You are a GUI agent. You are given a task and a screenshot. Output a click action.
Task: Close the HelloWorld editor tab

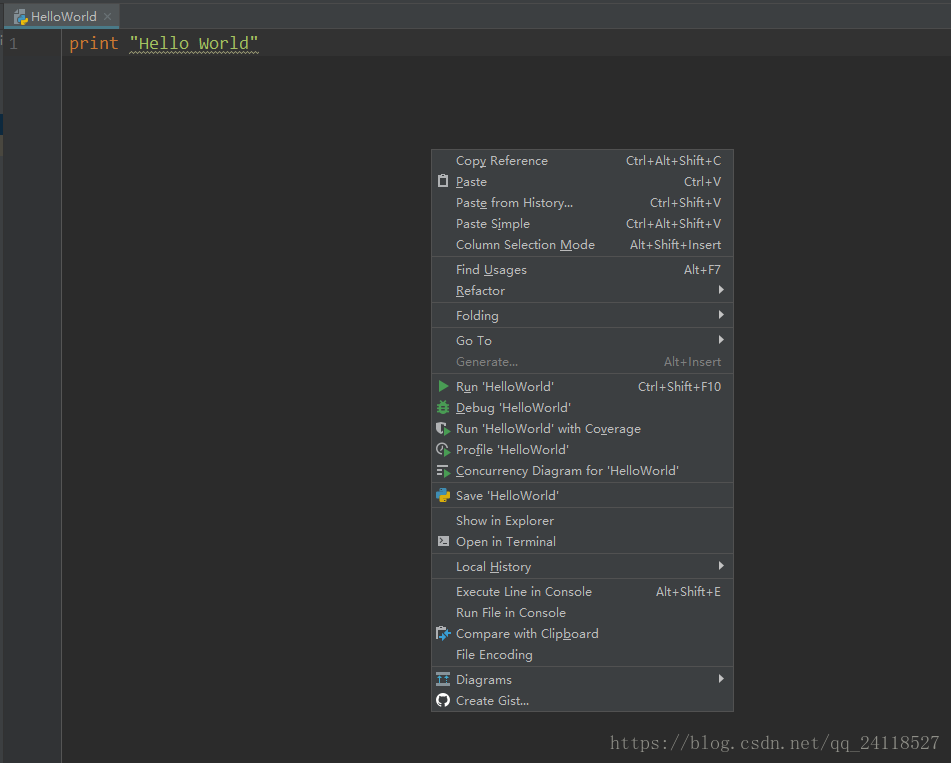(x=107, y=16)
